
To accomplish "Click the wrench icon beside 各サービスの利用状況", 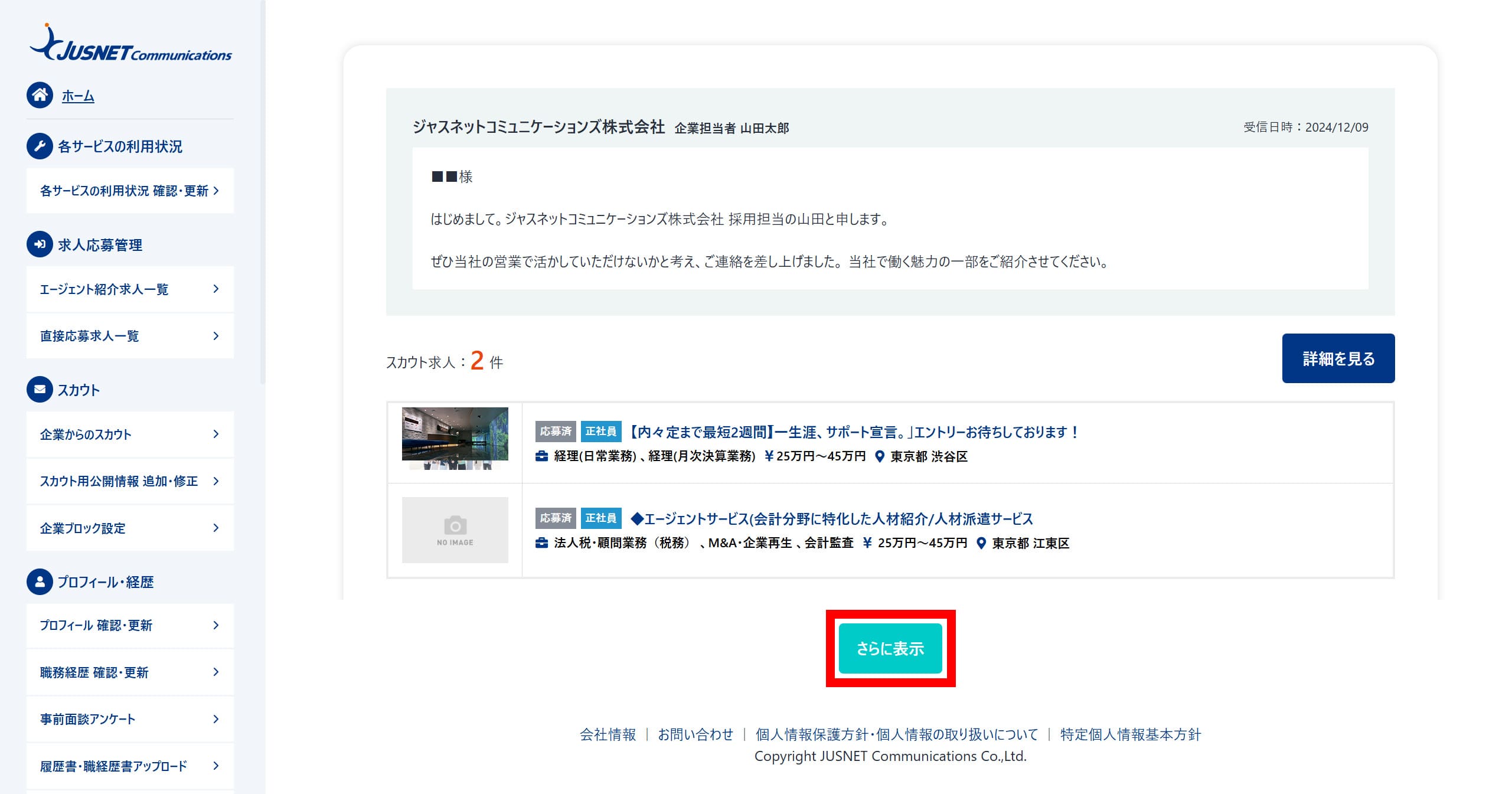I will click(40, 146).
